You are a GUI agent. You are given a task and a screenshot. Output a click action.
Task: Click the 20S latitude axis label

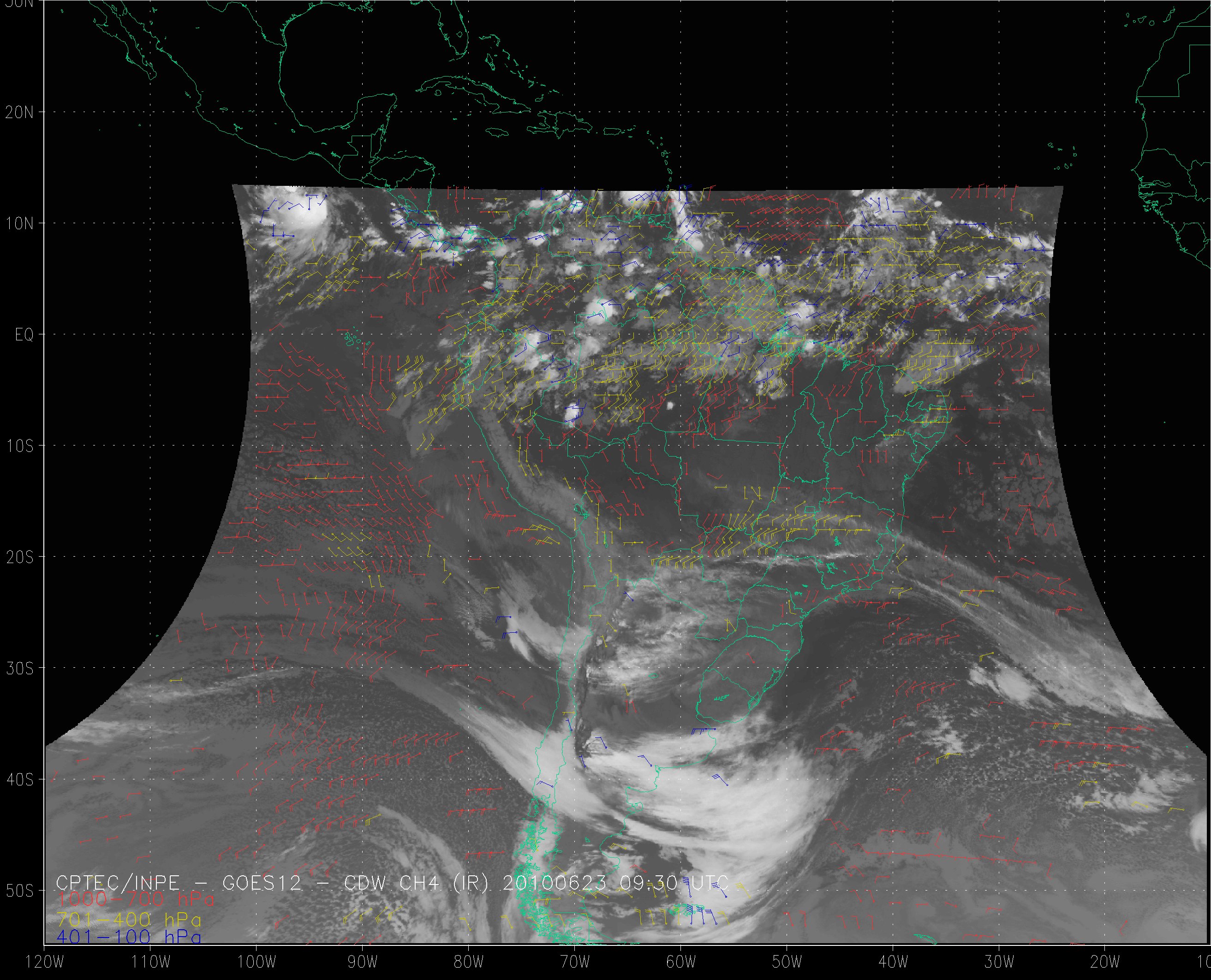[x=19, y=557]
